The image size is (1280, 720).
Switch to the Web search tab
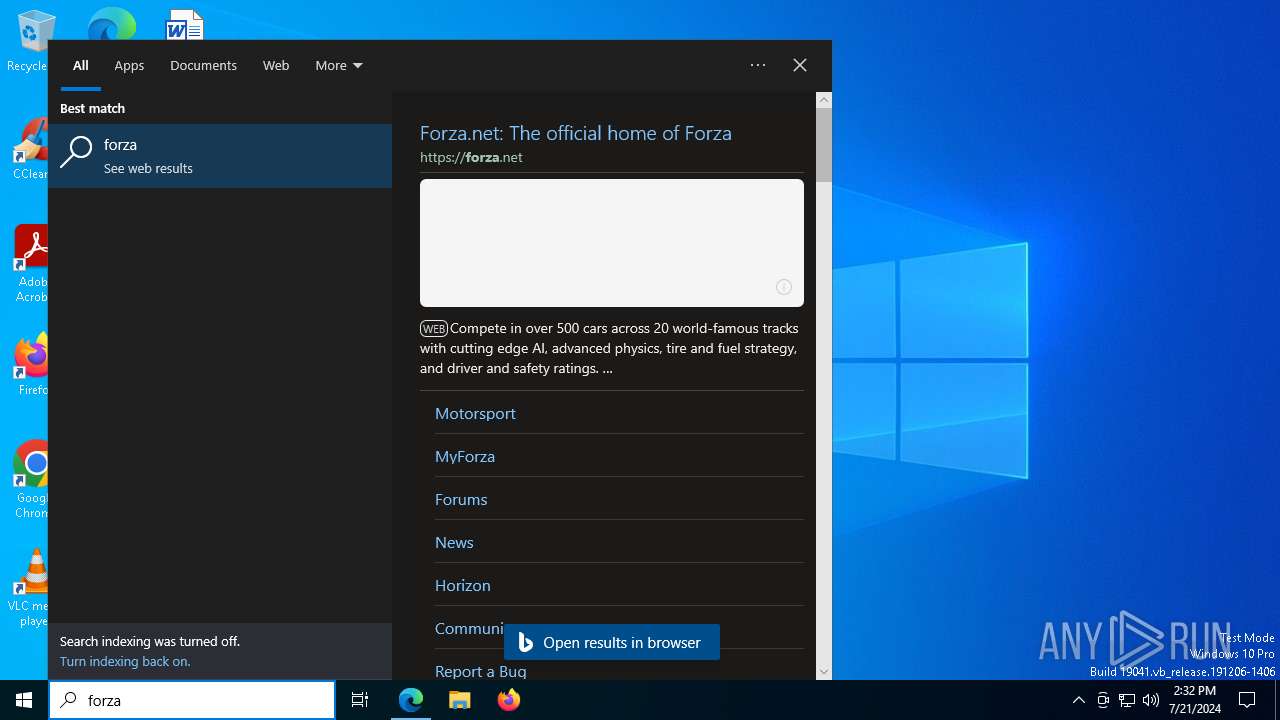(x=276, y=65)
